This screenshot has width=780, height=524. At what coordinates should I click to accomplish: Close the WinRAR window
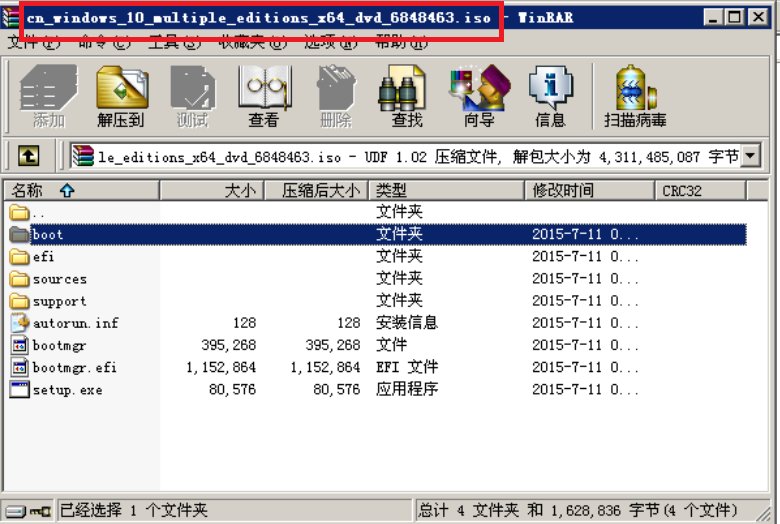(x=758, y=17)
